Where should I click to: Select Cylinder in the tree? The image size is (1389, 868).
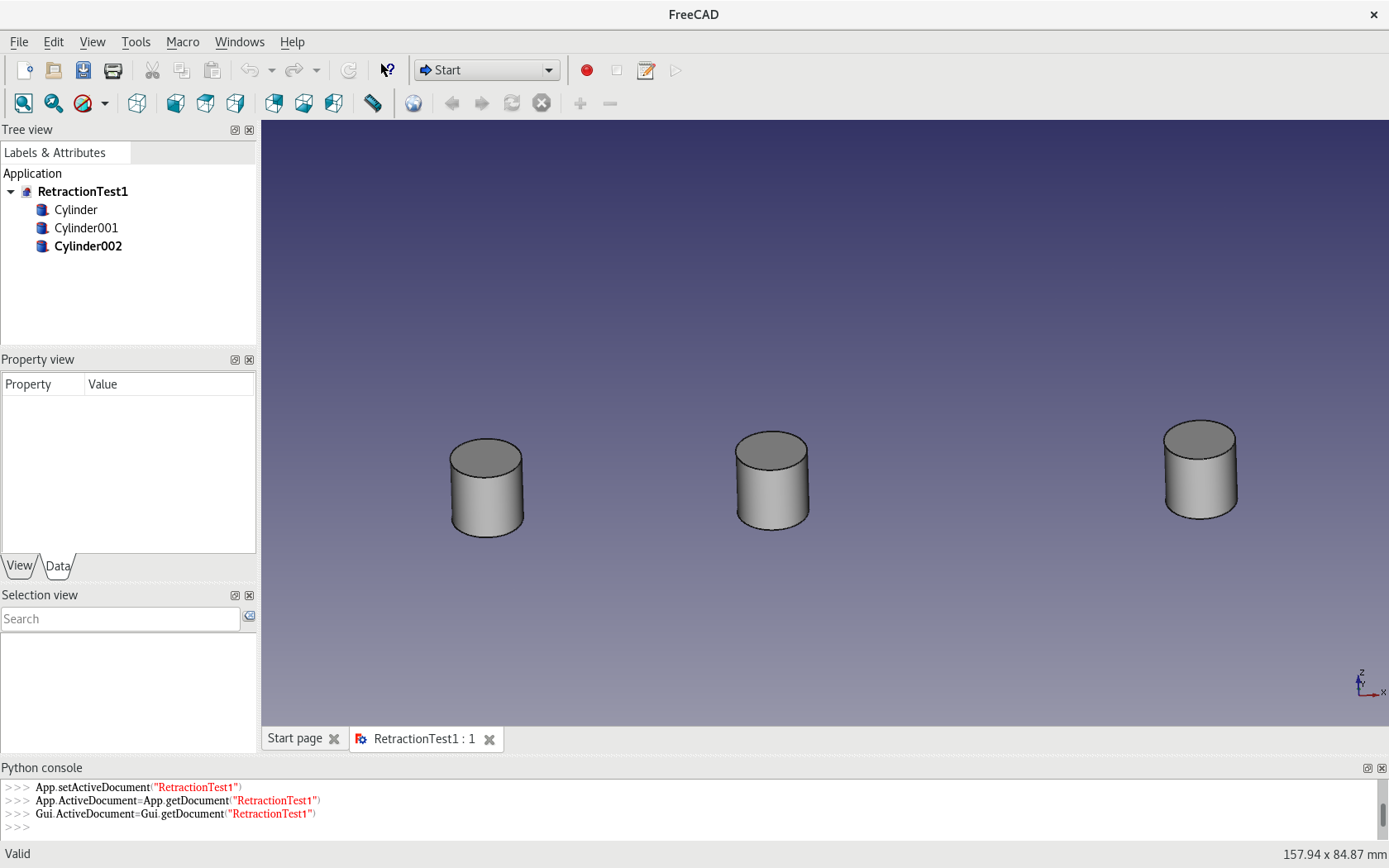[76, 210]
